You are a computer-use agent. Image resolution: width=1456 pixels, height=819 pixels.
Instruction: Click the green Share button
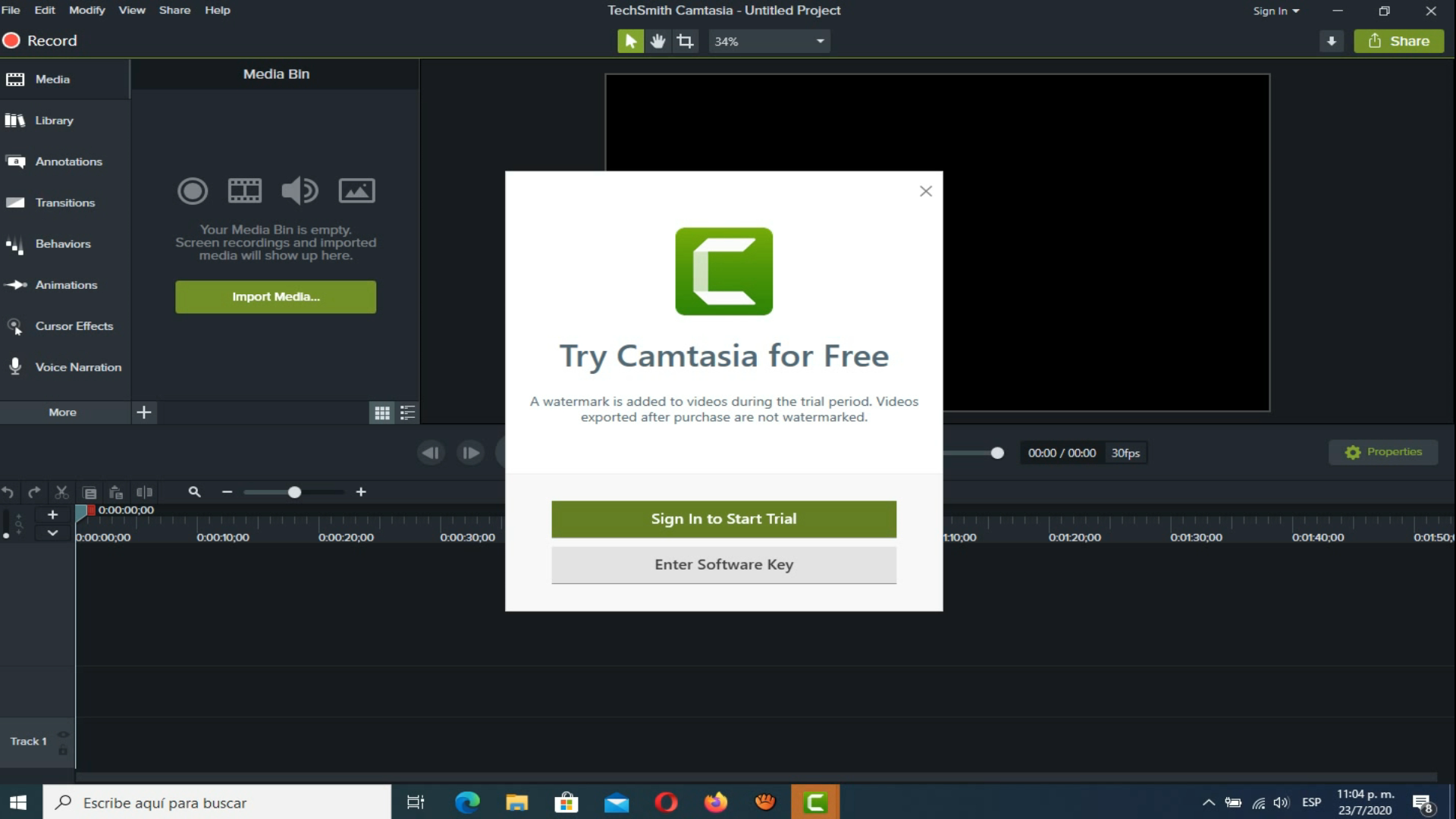[1399, 41]
